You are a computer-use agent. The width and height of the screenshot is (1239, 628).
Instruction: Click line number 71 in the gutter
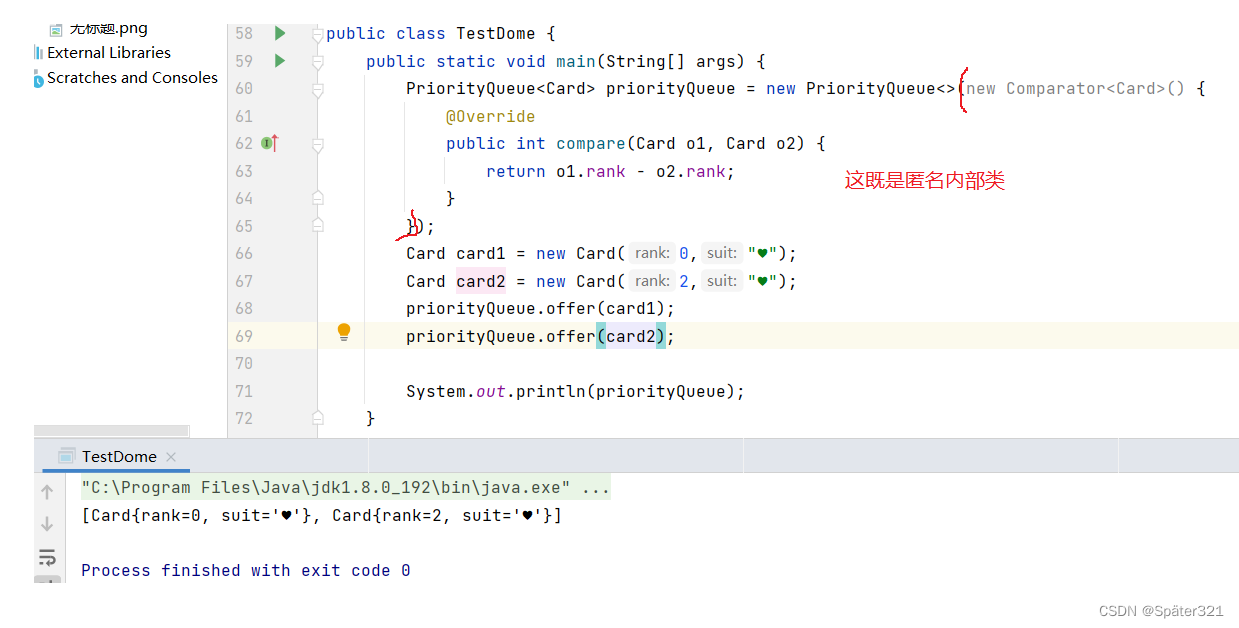[244, 392]
